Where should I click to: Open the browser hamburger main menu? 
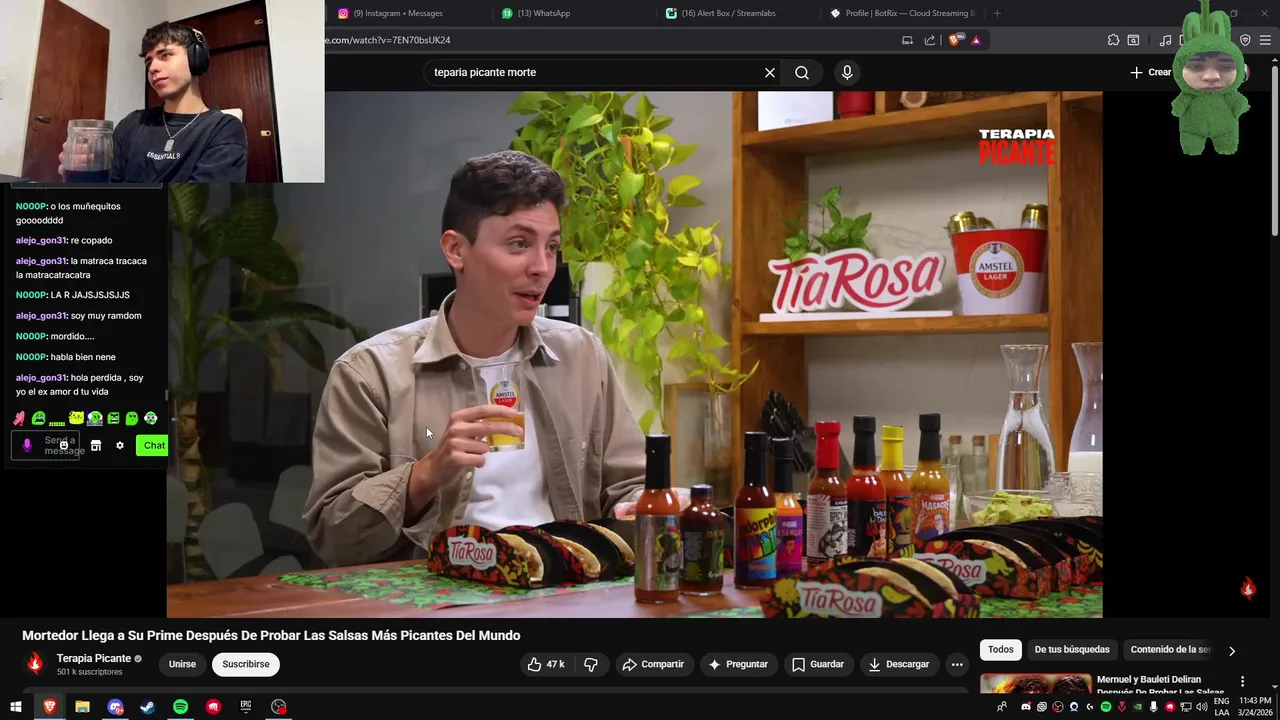point(1265,40)
